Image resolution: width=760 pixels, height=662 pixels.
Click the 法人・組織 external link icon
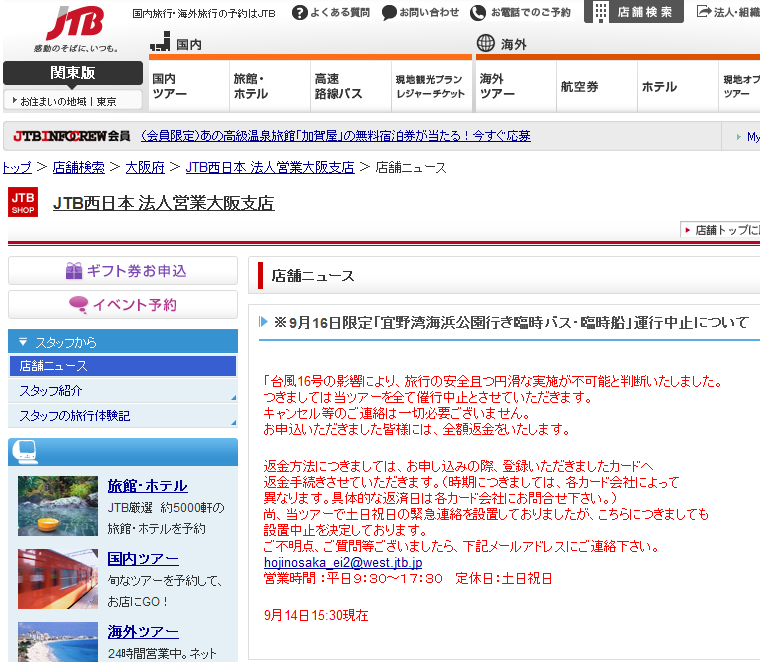(x=704, y=12)
